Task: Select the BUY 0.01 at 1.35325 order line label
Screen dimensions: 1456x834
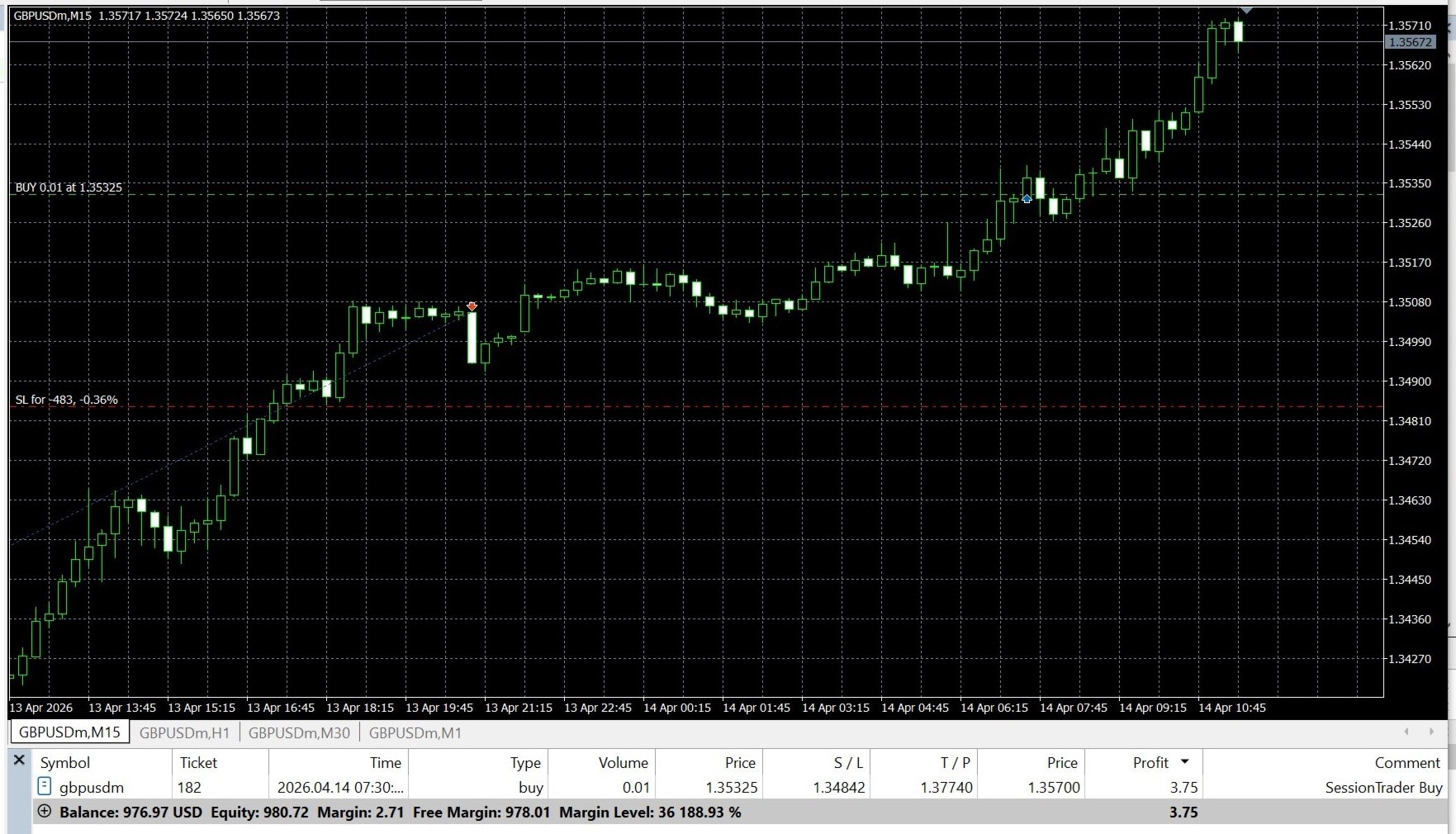Action: 69,187
